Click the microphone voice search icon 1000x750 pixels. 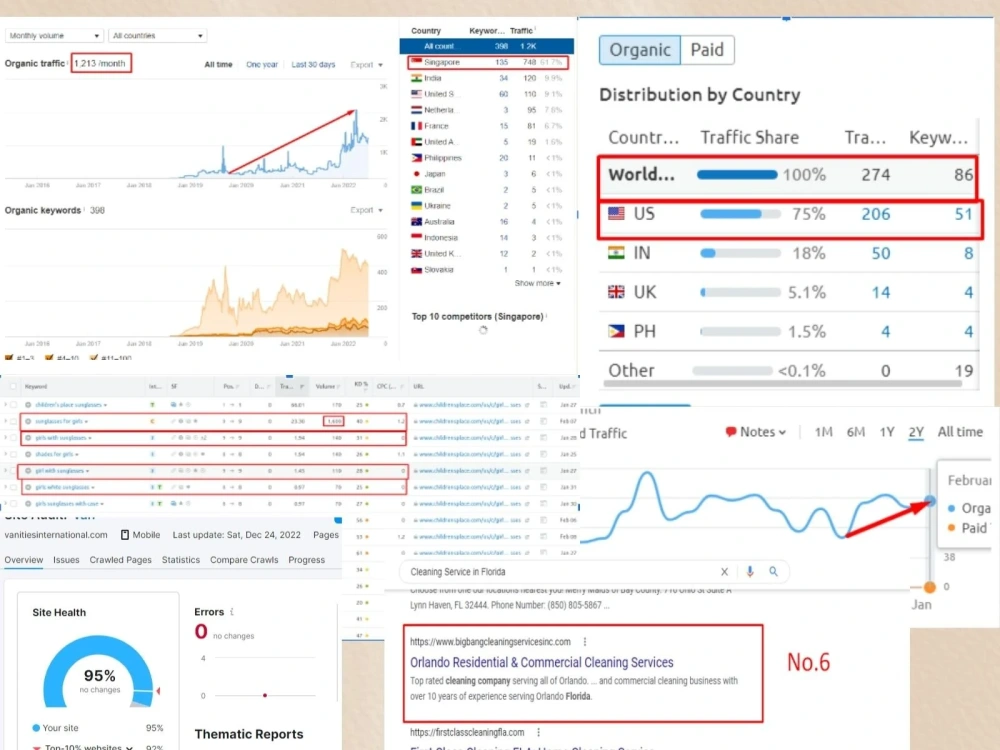click(x=750, y=571)
